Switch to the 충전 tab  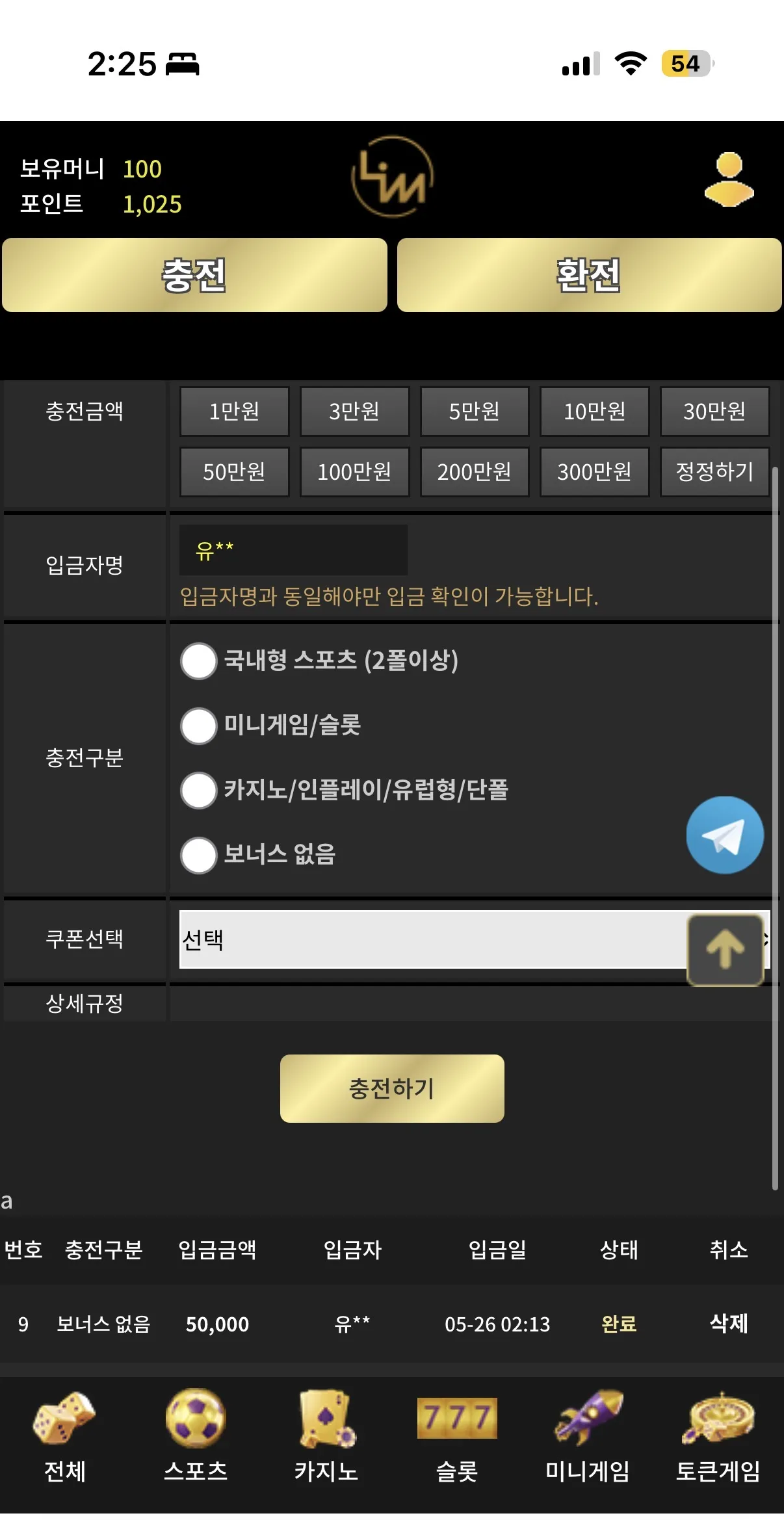[x=194, y=275]
